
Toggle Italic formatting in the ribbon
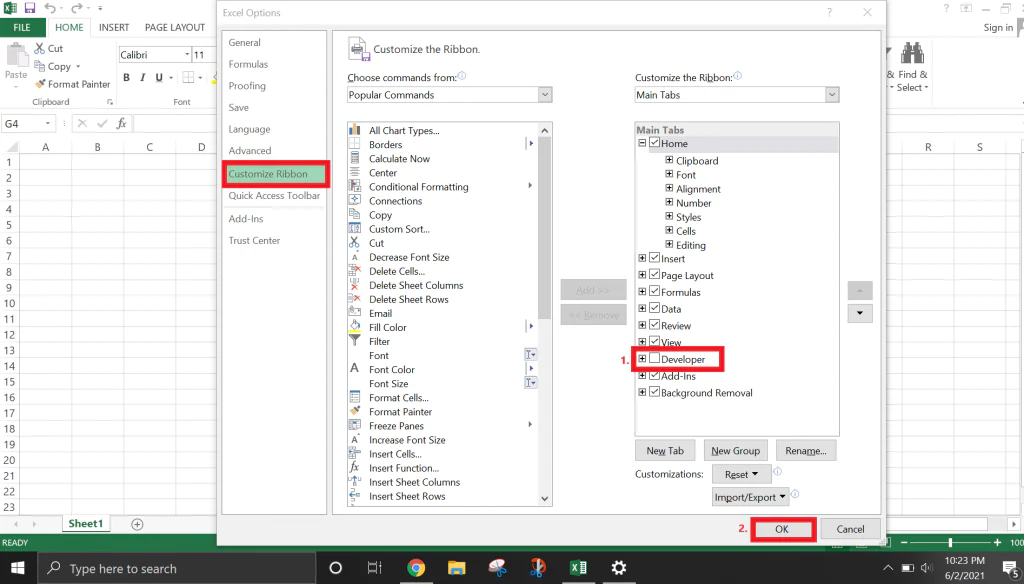142,77
